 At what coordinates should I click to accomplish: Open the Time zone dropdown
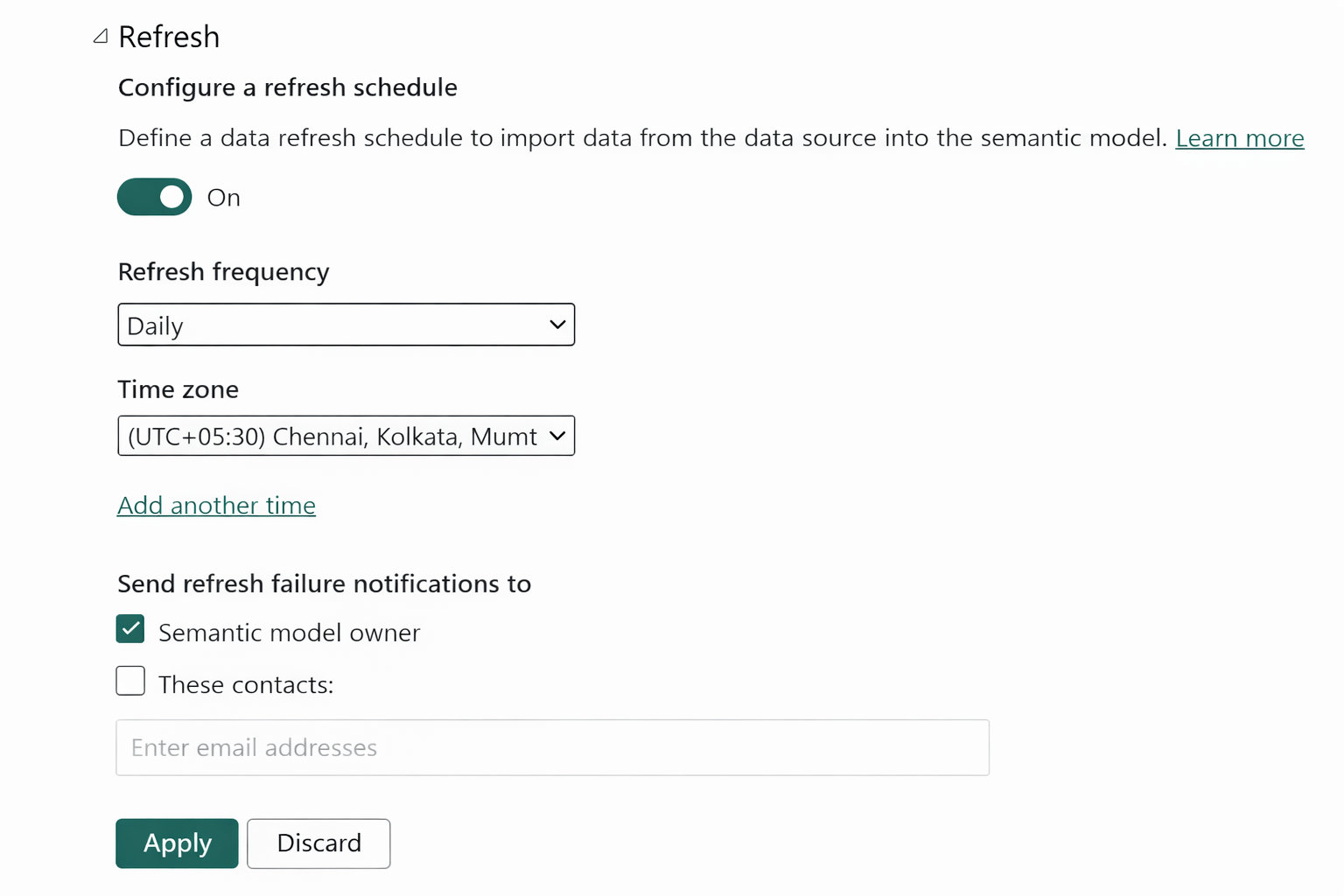pos(346,436)
